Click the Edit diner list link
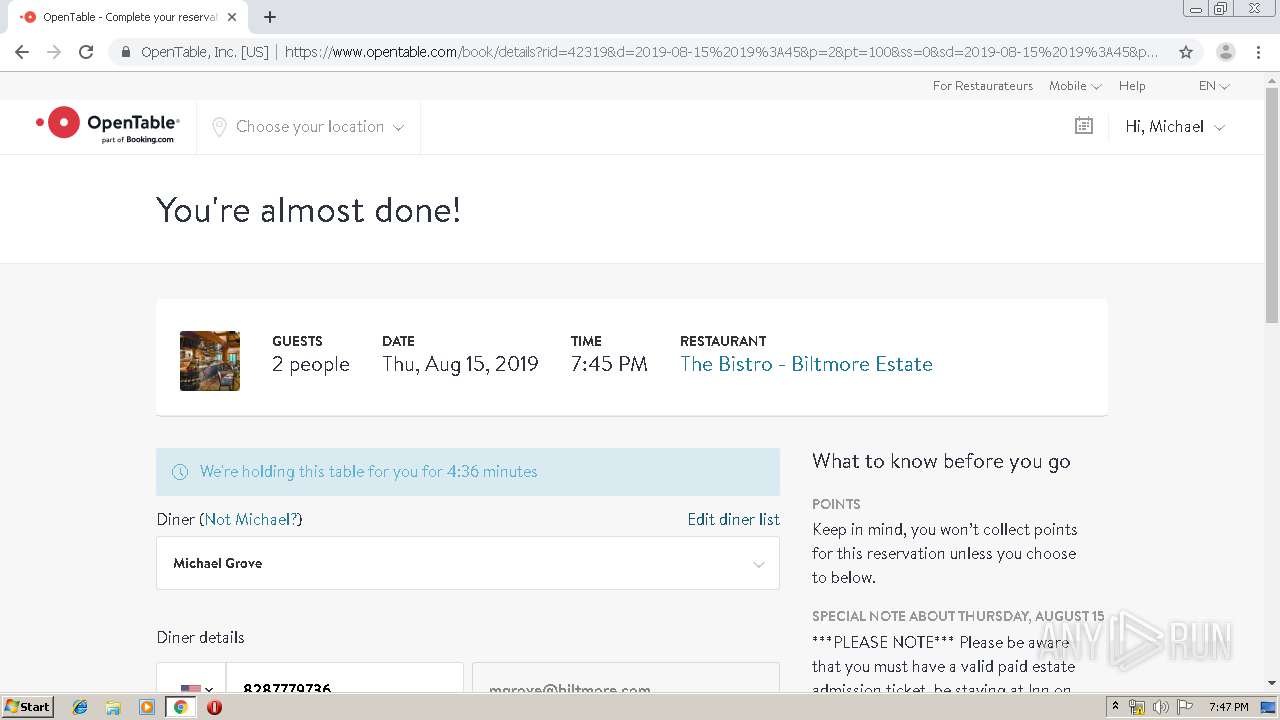This screenshot has height=720, width=1280. 733,519
